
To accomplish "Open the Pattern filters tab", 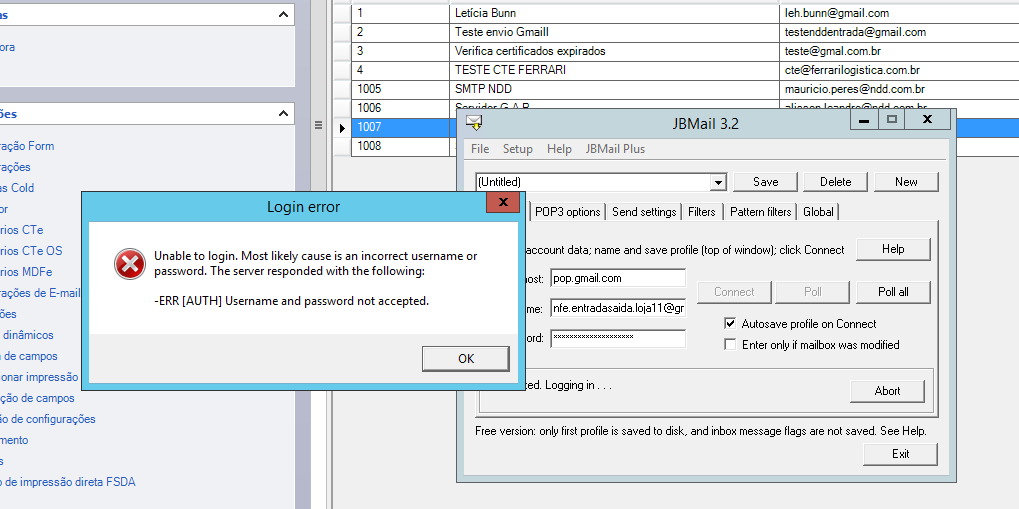I will [x=760, y=212].
